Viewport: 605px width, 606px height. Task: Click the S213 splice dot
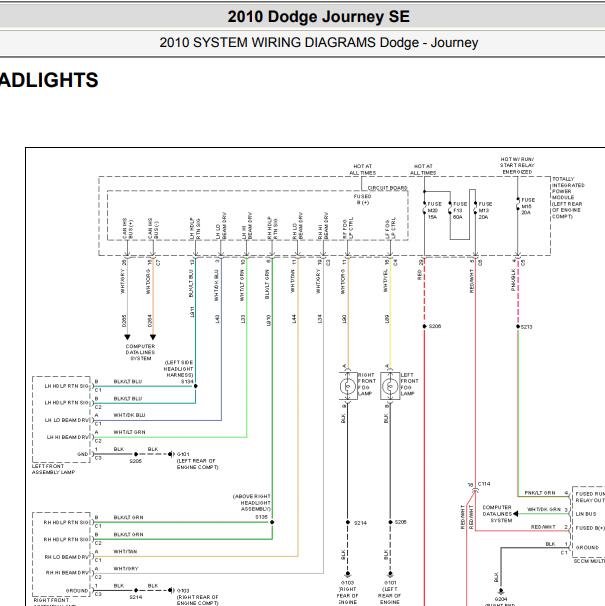tap(518, 327)
